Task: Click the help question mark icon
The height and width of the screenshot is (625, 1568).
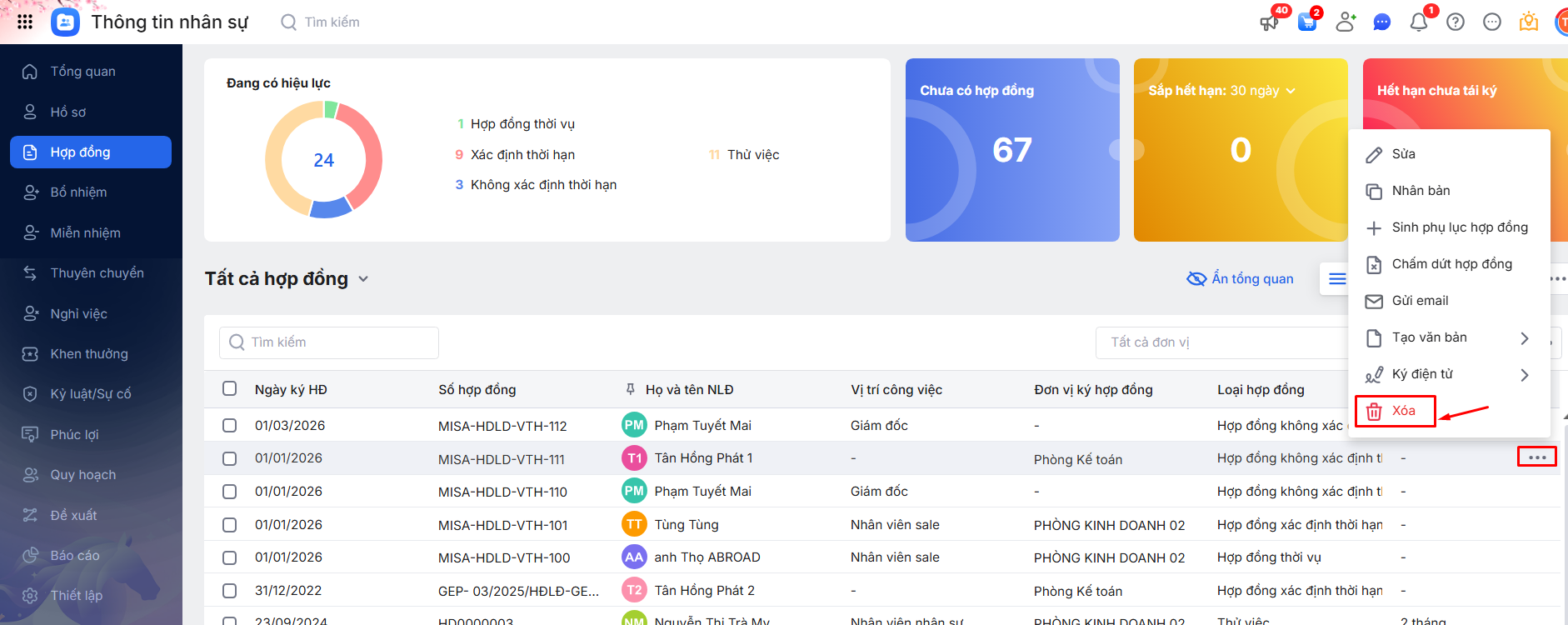Action: [1456, 22]
